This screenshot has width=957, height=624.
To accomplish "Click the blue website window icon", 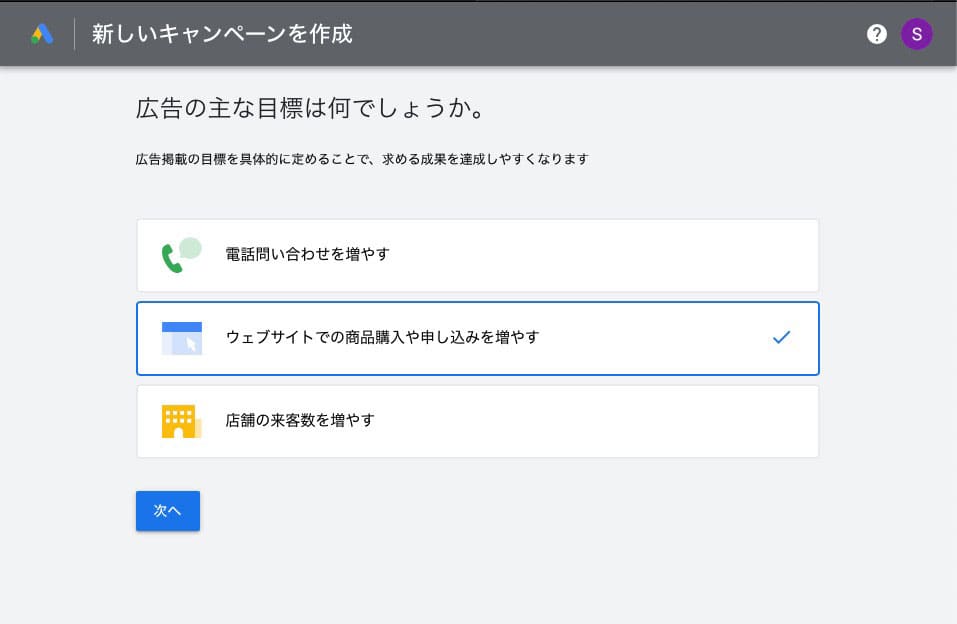I will (181, 338).
